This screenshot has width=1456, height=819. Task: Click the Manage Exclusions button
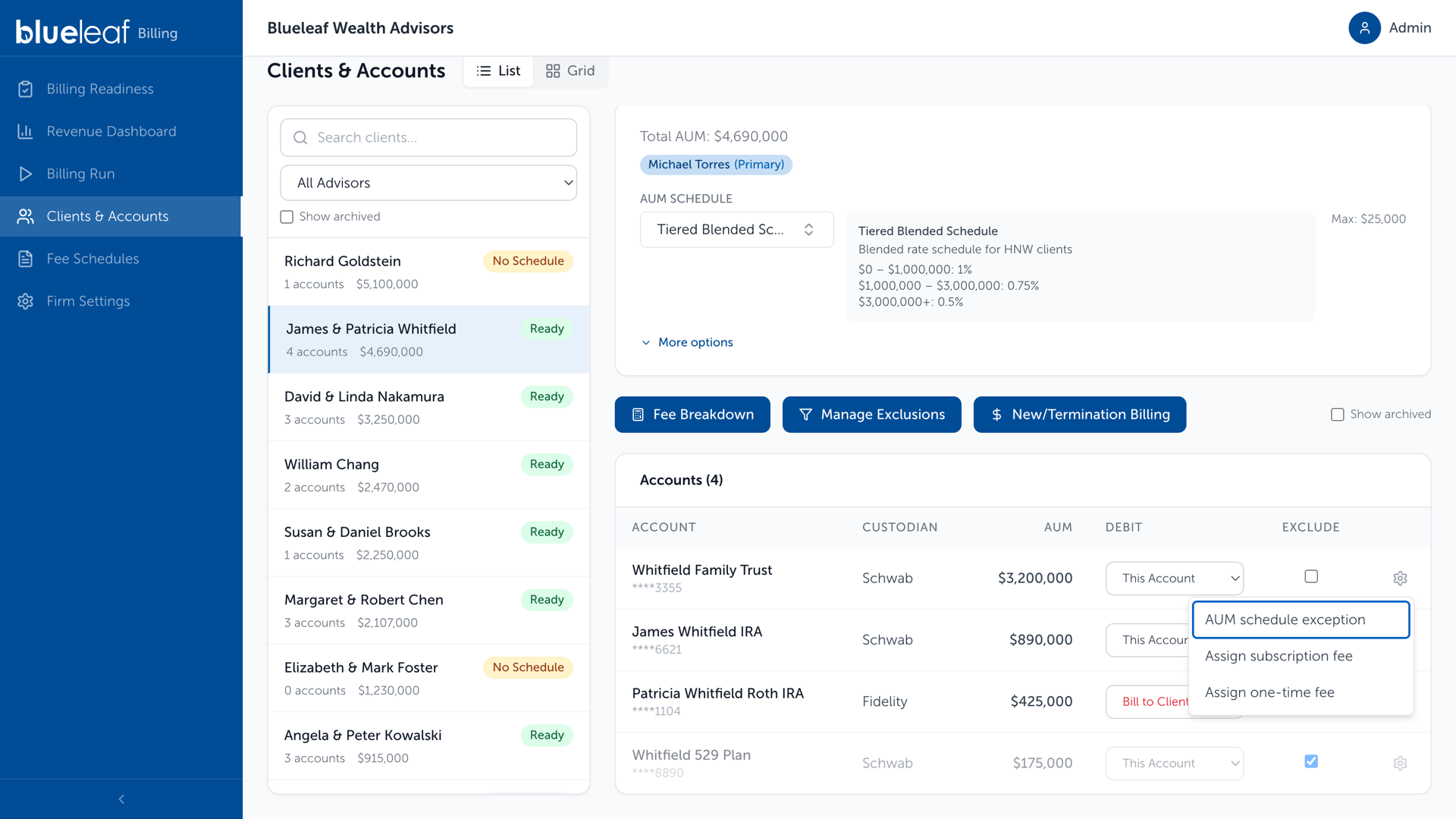tap(872, 415)
